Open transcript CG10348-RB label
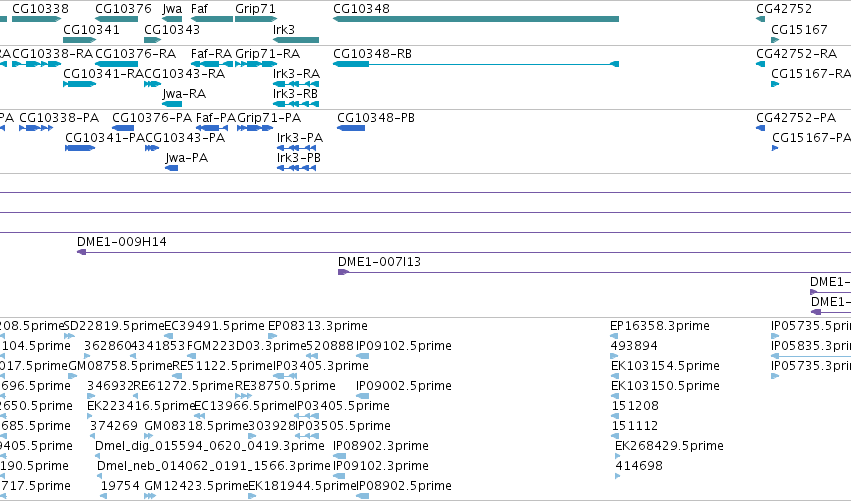The height and width of the screenshot is (501, 851). (372, 54)
